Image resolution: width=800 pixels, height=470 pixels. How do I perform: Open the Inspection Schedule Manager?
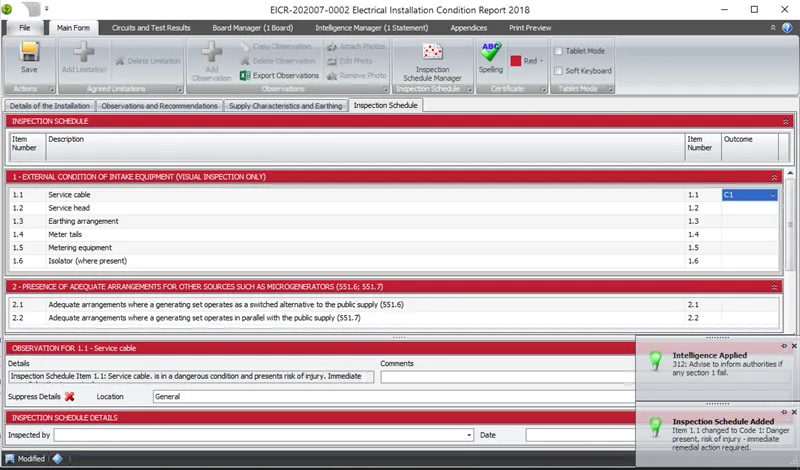432,62
